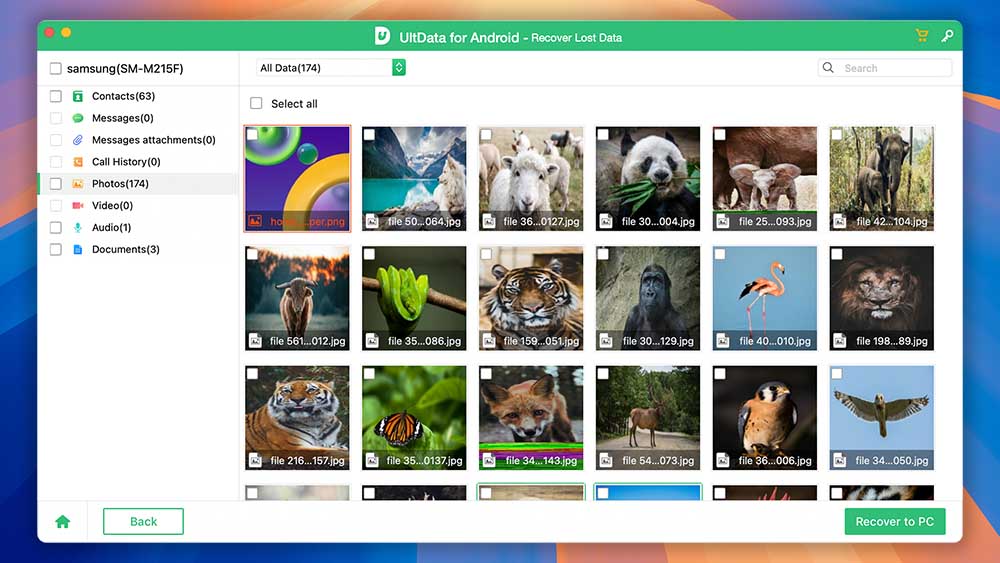Image resolution: width=1000 pixels, height=563 pixels.
Task: Click the Back button
Action: (x=143, y=522)
